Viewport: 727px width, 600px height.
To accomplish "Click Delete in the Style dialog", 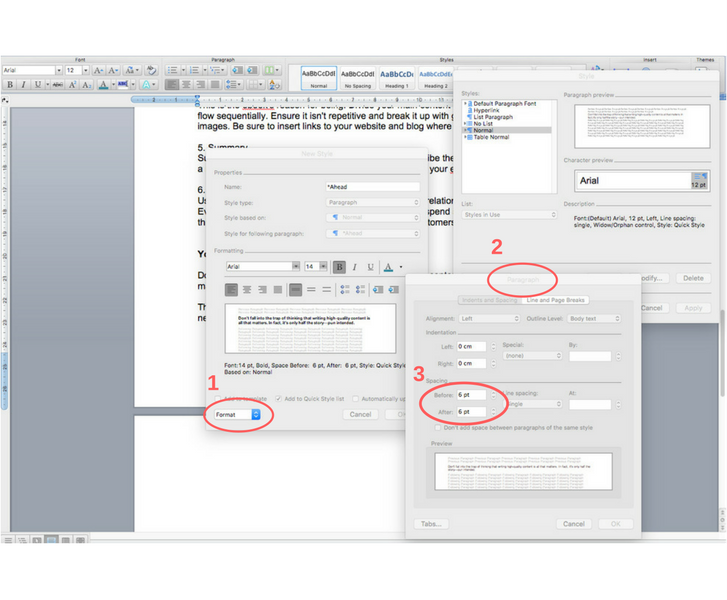I will click(693, 278).
